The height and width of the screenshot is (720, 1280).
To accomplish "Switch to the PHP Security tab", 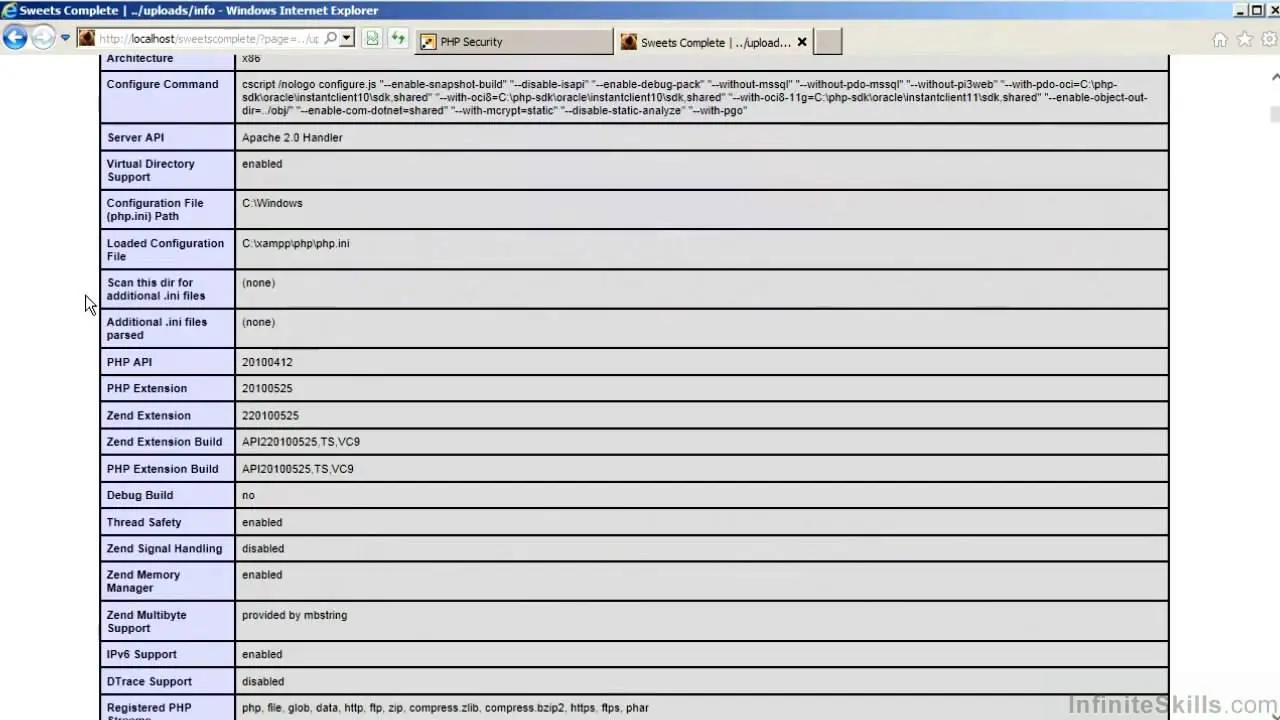I will [513, 42].
